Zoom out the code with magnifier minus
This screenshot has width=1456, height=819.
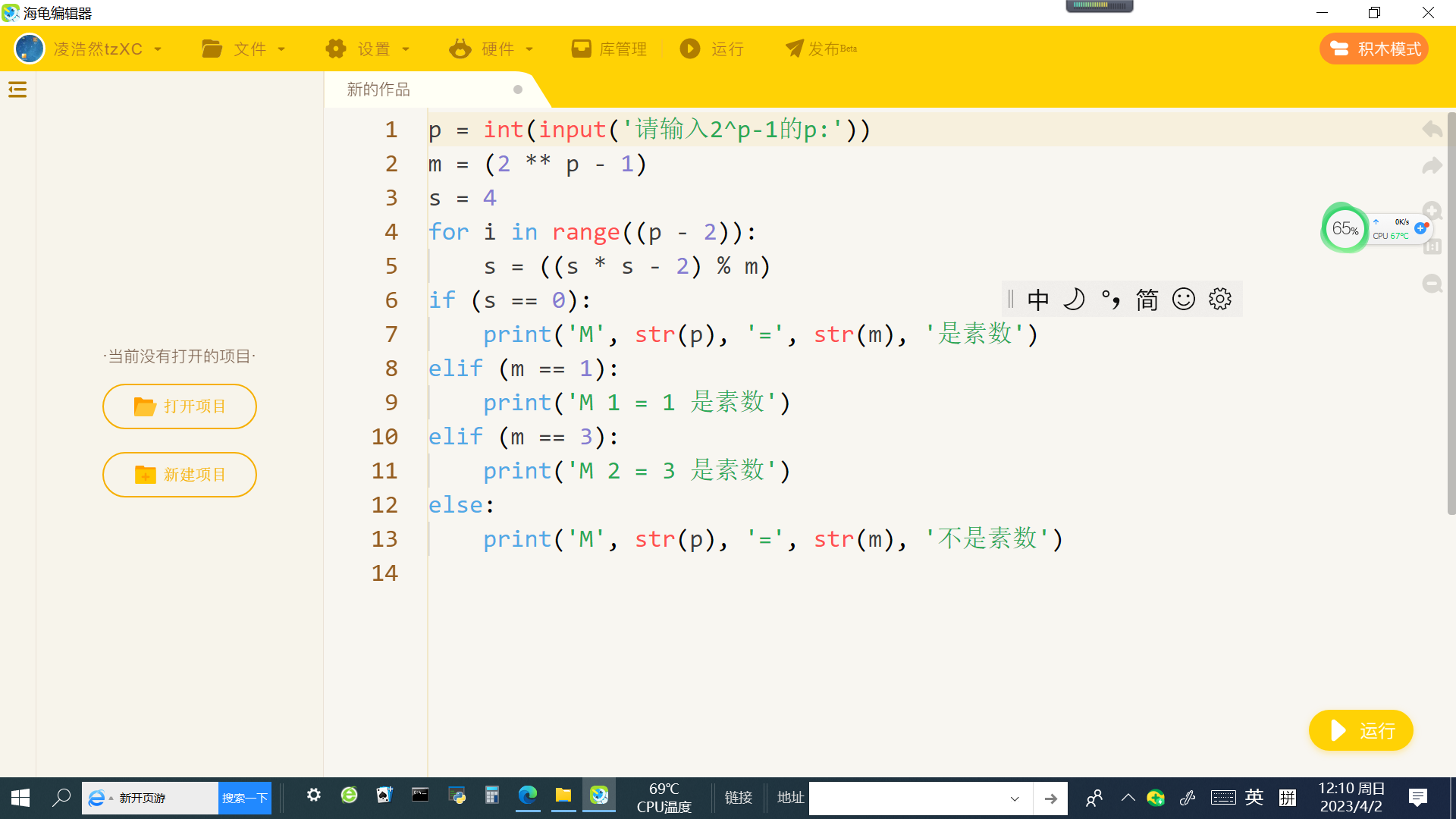pyautogui.click(x=1432, y=284)
